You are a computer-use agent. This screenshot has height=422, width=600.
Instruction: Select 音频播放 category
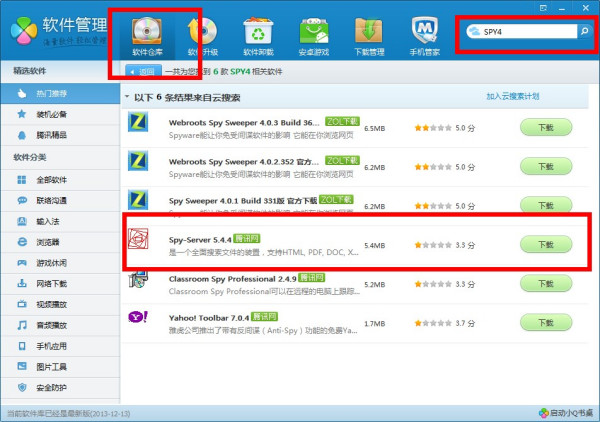(x=60, y=325)
